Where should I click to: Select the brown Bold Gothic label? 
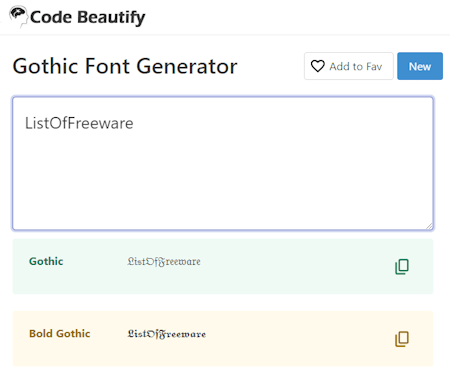(x=60, y=334)
